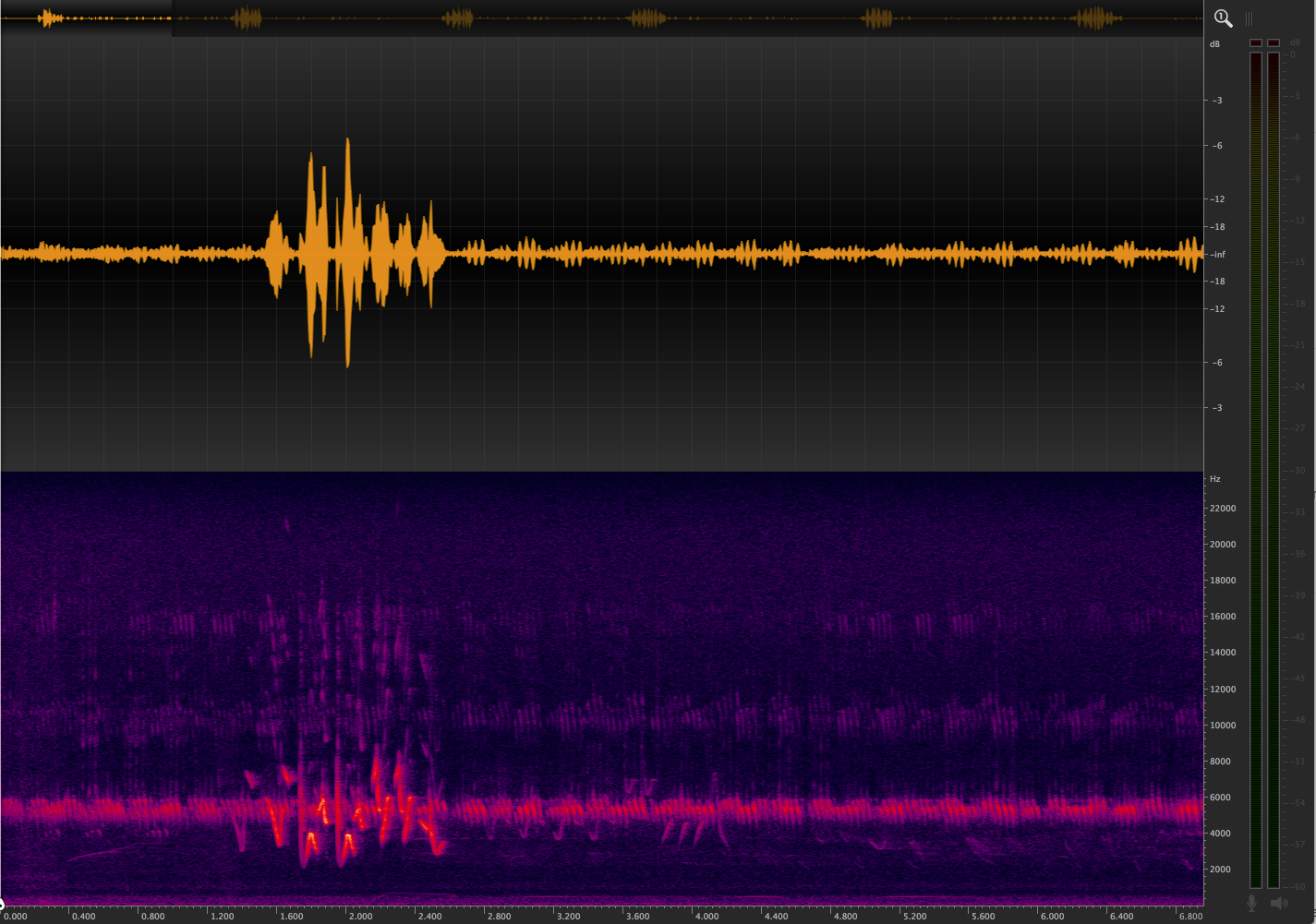Image resolution: width=1316 pixels, height=924 pixels.
Task: Click the -Inf marker on the amplitude scale
Action: point(1219,254)
